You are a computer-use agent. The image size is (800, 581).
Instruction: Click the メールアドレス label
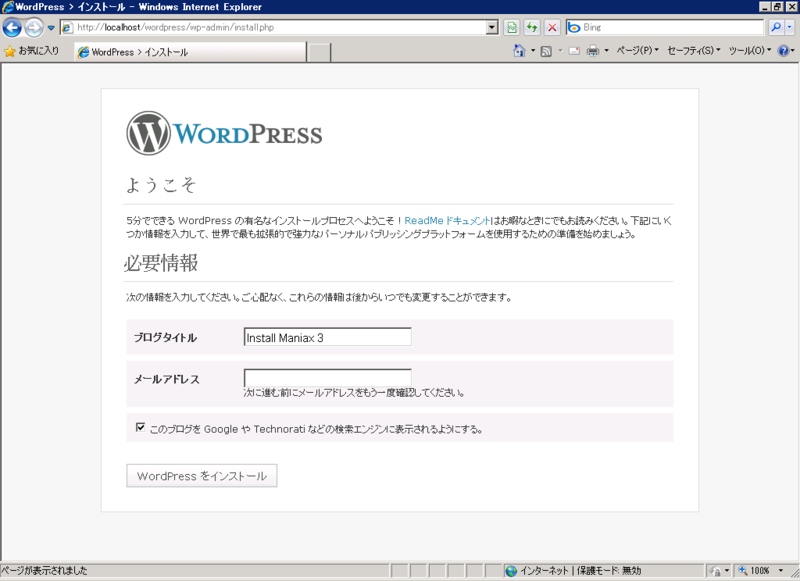[166, 379]
